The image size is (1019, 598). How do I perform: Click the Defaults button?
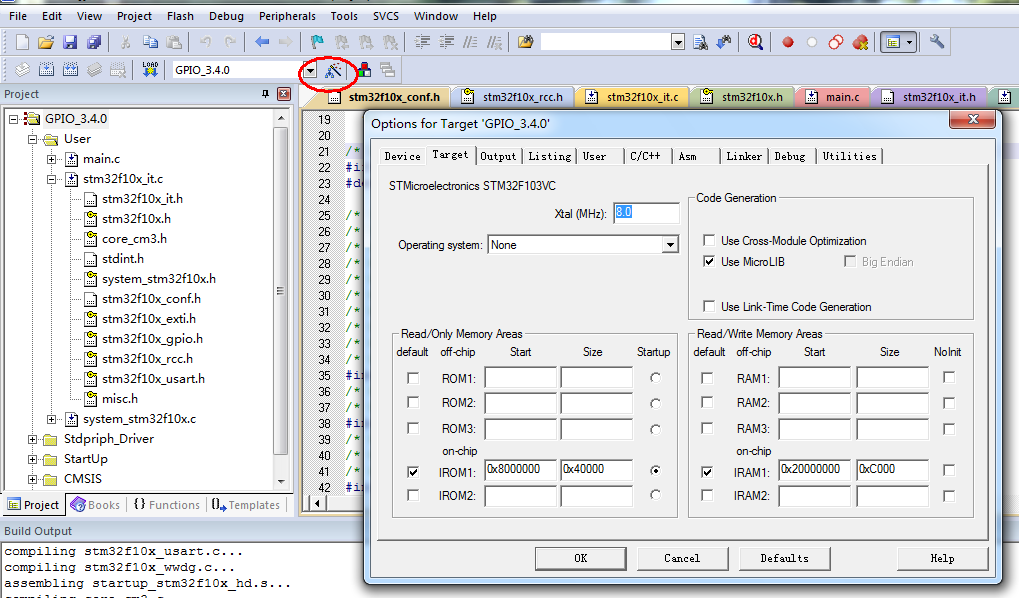click(784, 558)
